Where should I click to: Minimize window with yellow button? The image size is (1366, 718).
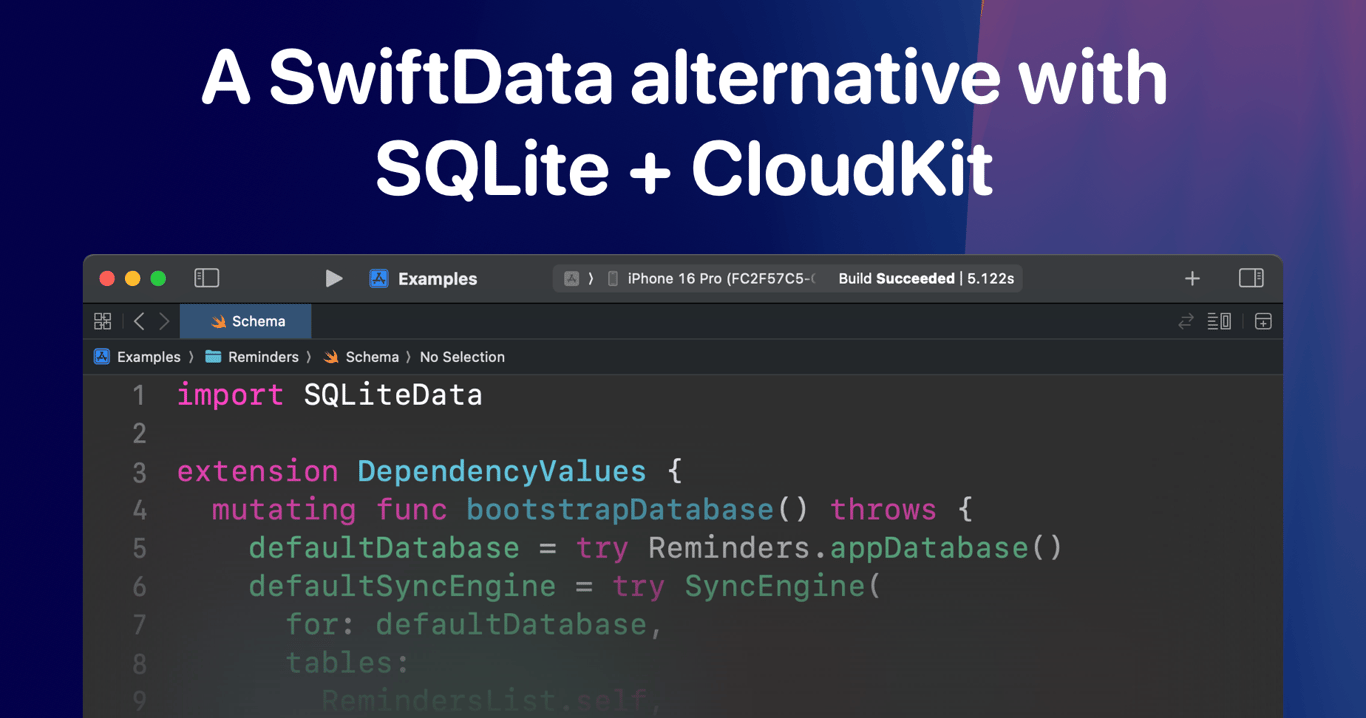(132, 278)
